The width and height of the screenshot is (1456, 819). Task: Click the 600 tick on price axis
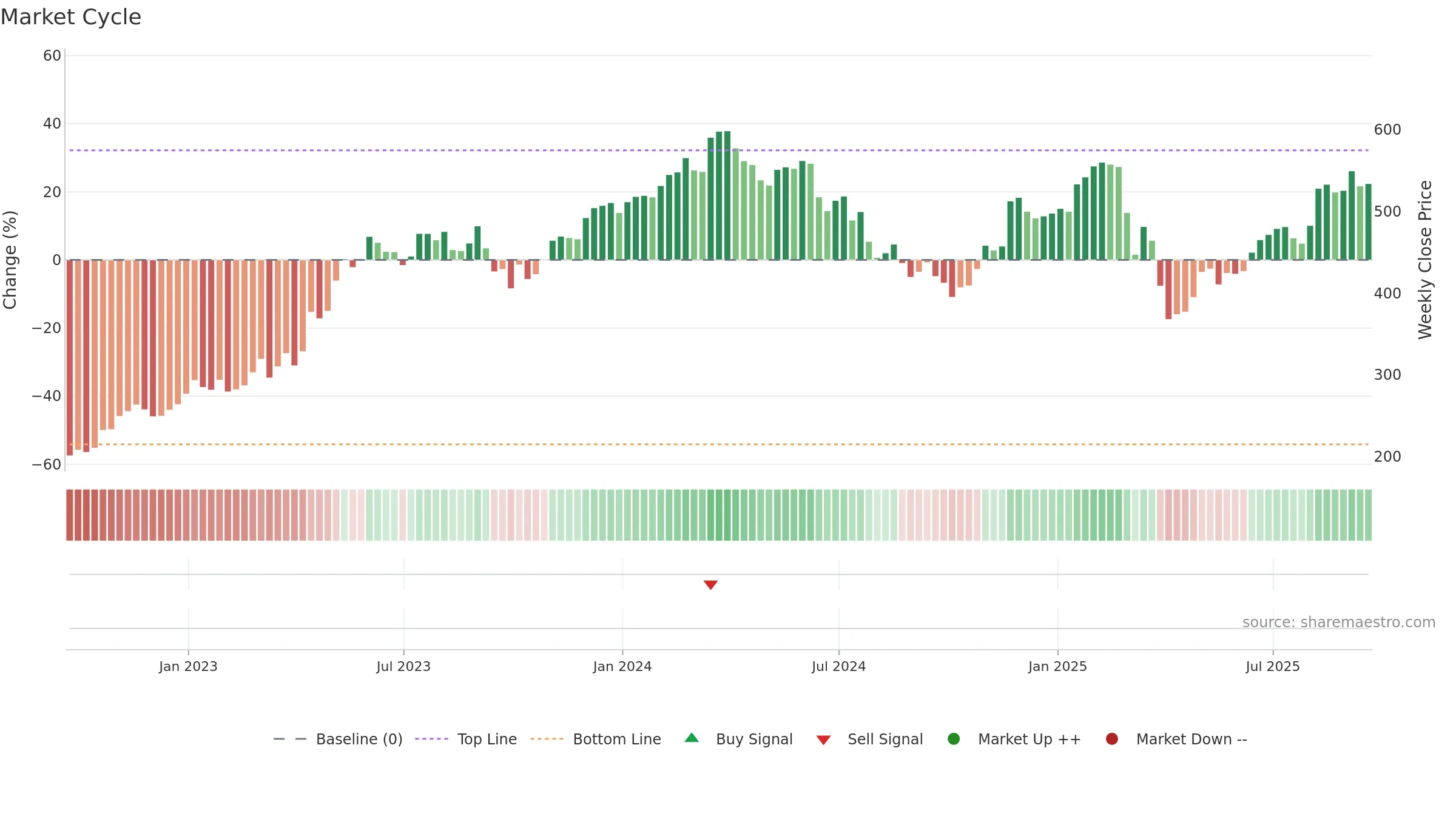(1387, 130)
